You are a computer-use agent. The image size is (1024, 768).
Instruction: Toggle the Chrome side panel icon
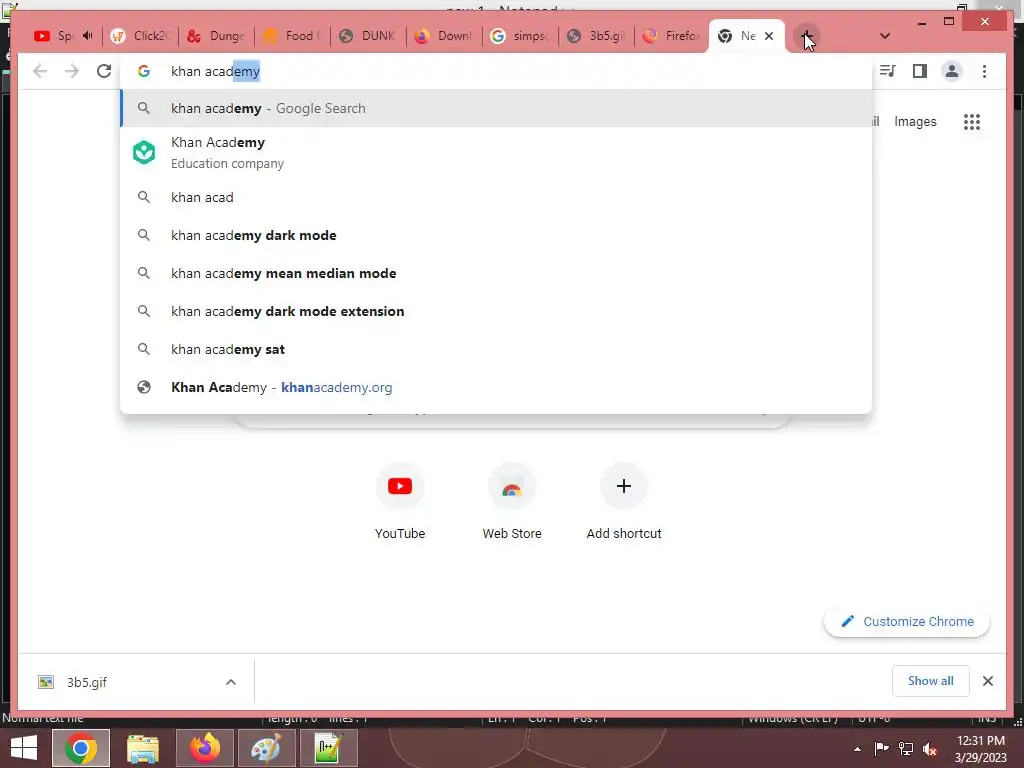pos(920,71)
